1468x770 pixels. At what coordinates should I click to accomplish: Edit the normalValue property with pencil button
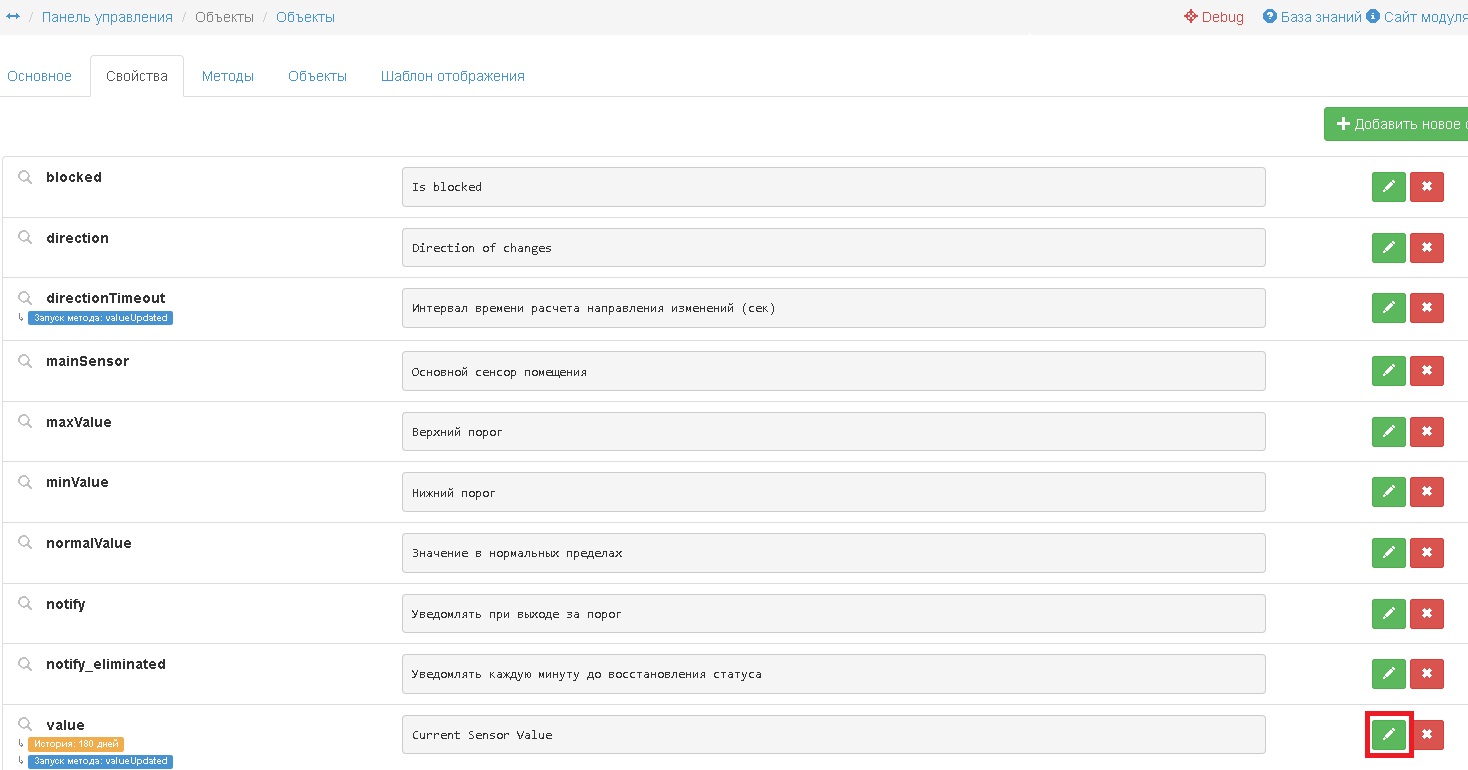coord(1388,553)
